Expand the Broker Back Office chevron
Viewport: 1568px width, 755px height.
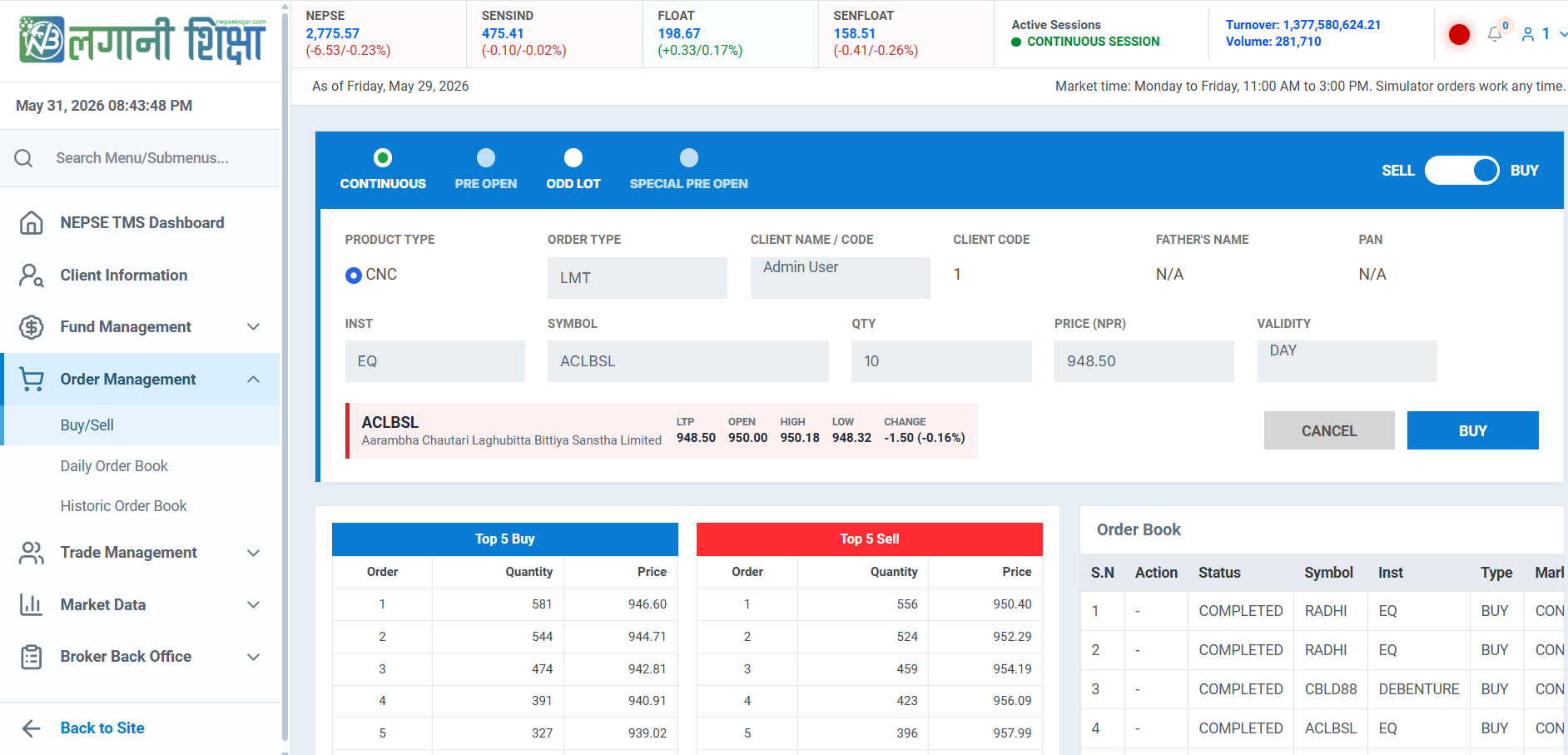point(254,657)
